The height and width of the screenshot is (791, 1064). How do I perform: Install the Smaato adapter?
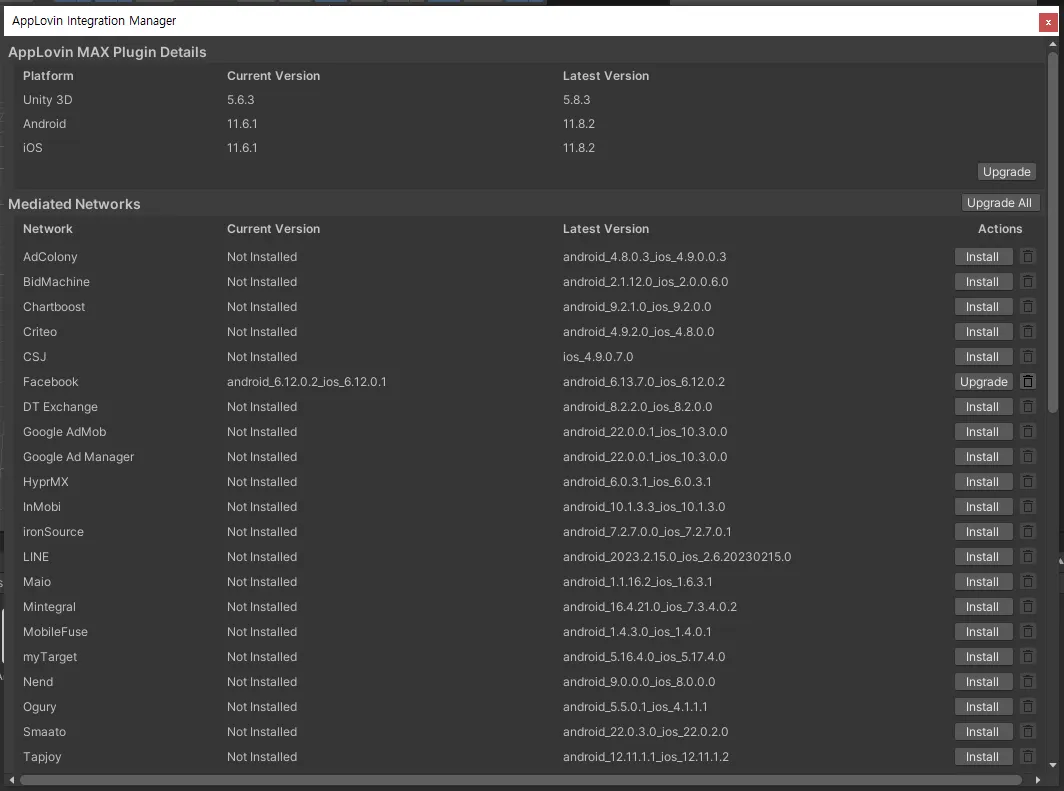coord(983,732)
